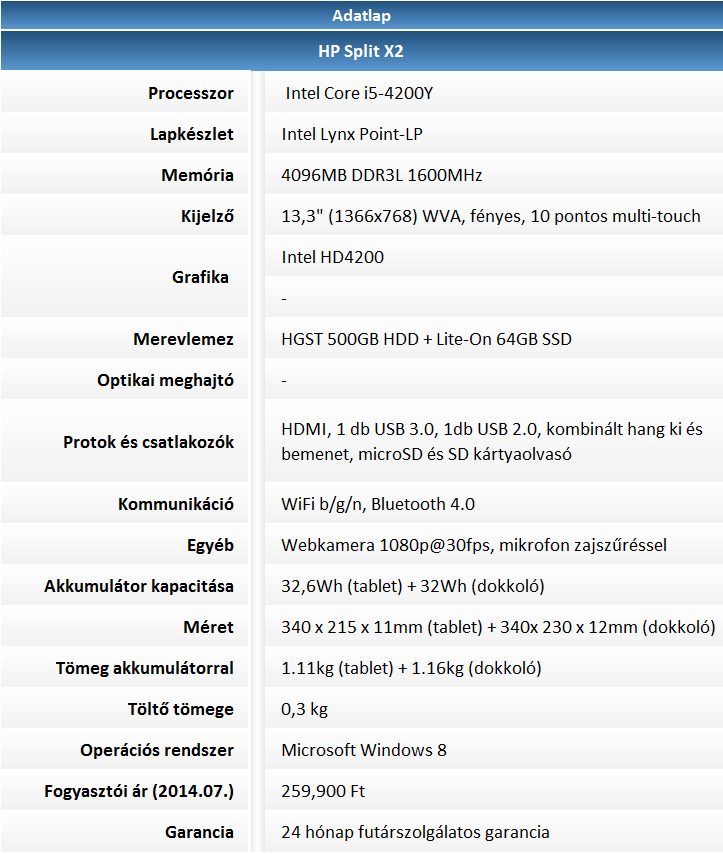This screenshot has width=723, height=854.
Task: Select the 259,900 Ft price
Action: 323,791
